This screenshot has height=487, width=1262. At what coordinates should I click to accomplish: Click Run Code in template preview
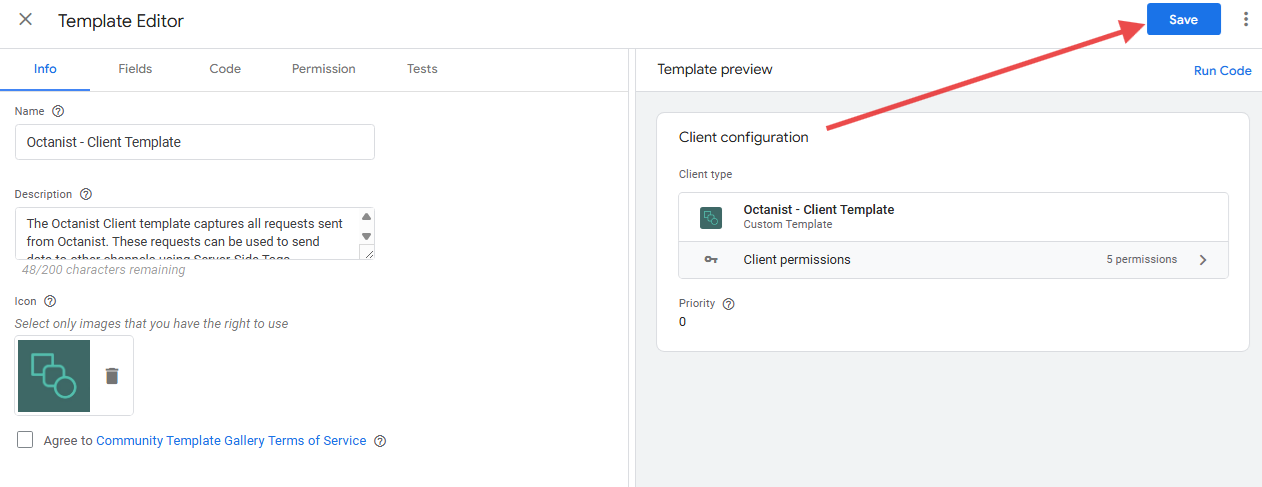pos(1222,71)
